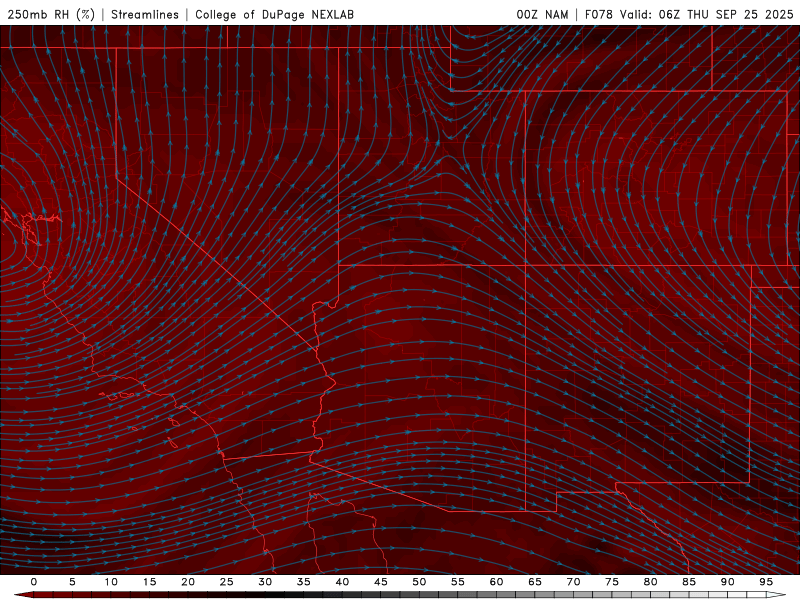Select the 60 tick label on the color scale
This screenshot has height=600, width=800.
point(496,582)
